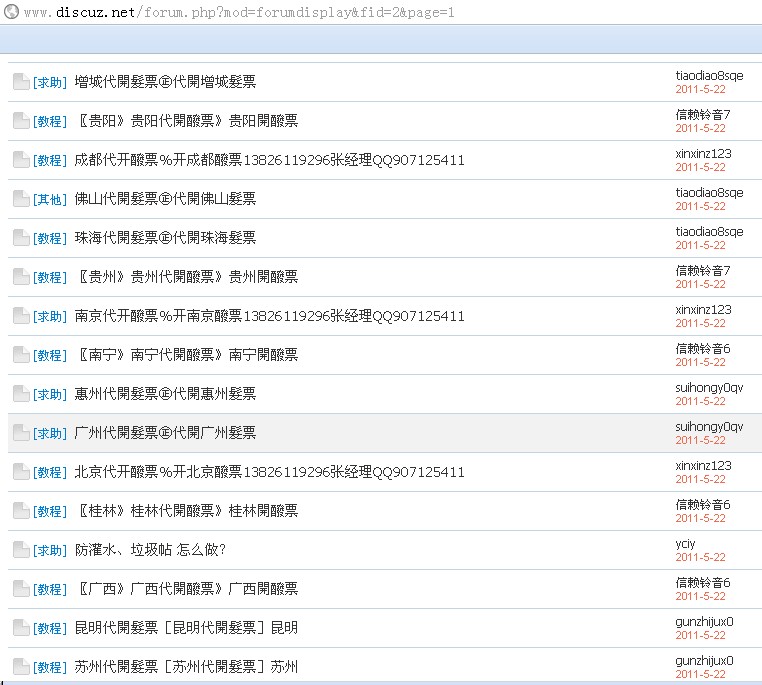The height and width of the screenshot is (685, 762).
Task: Filter by [其他] tag in 佛山 row
Action: [50, 199]
